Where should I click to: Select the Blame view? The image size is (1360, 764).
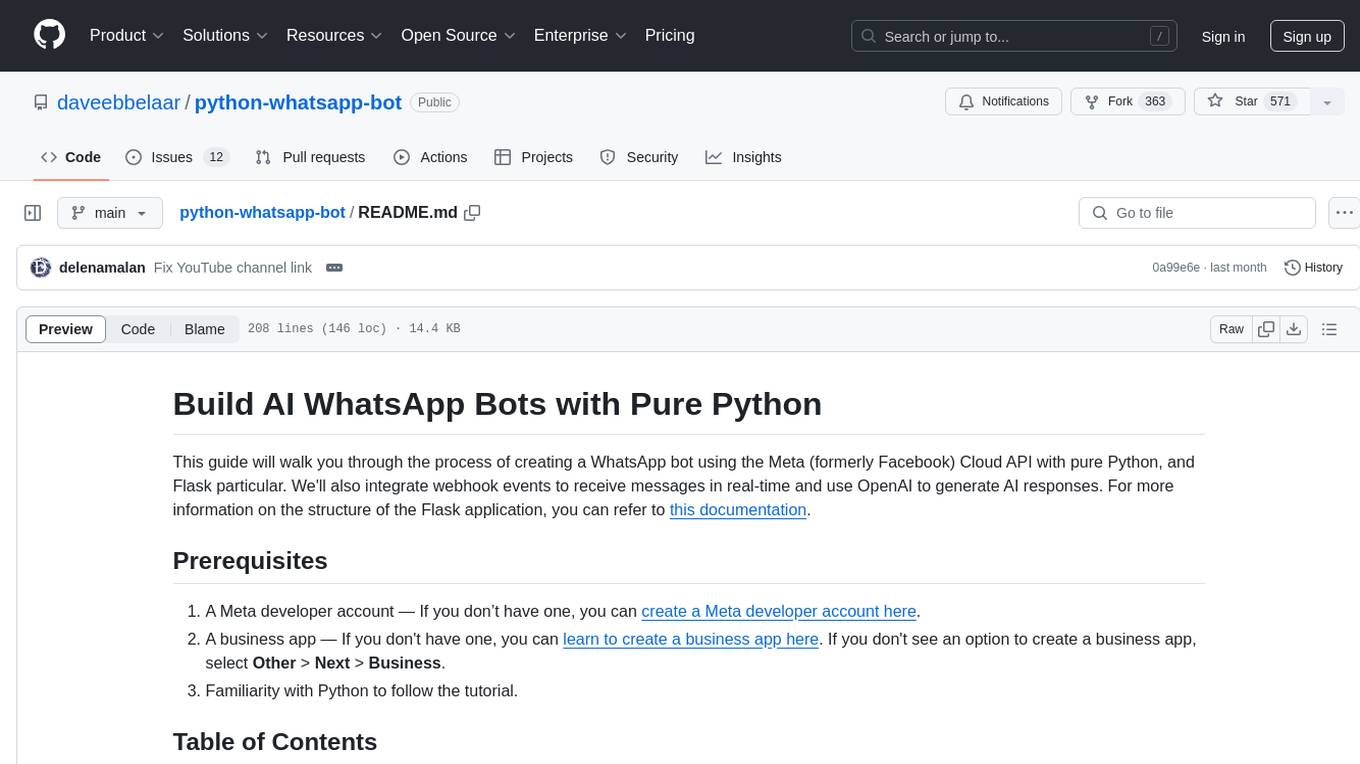coord(204,329)
